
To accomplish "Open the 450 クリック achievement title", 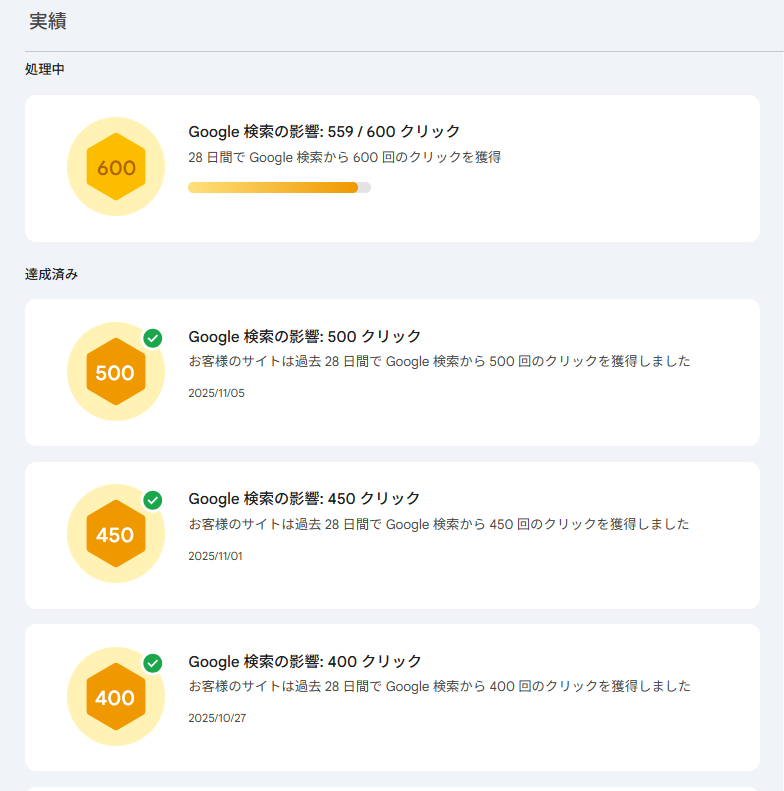I will point(305,498).
